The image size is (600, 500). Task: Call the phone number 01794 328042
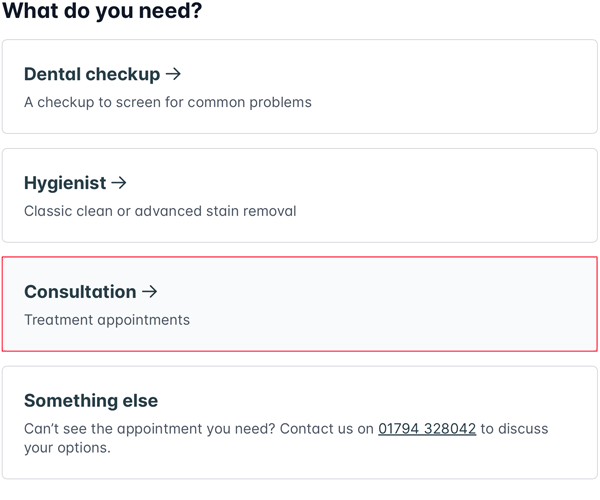tap(427, 428)
